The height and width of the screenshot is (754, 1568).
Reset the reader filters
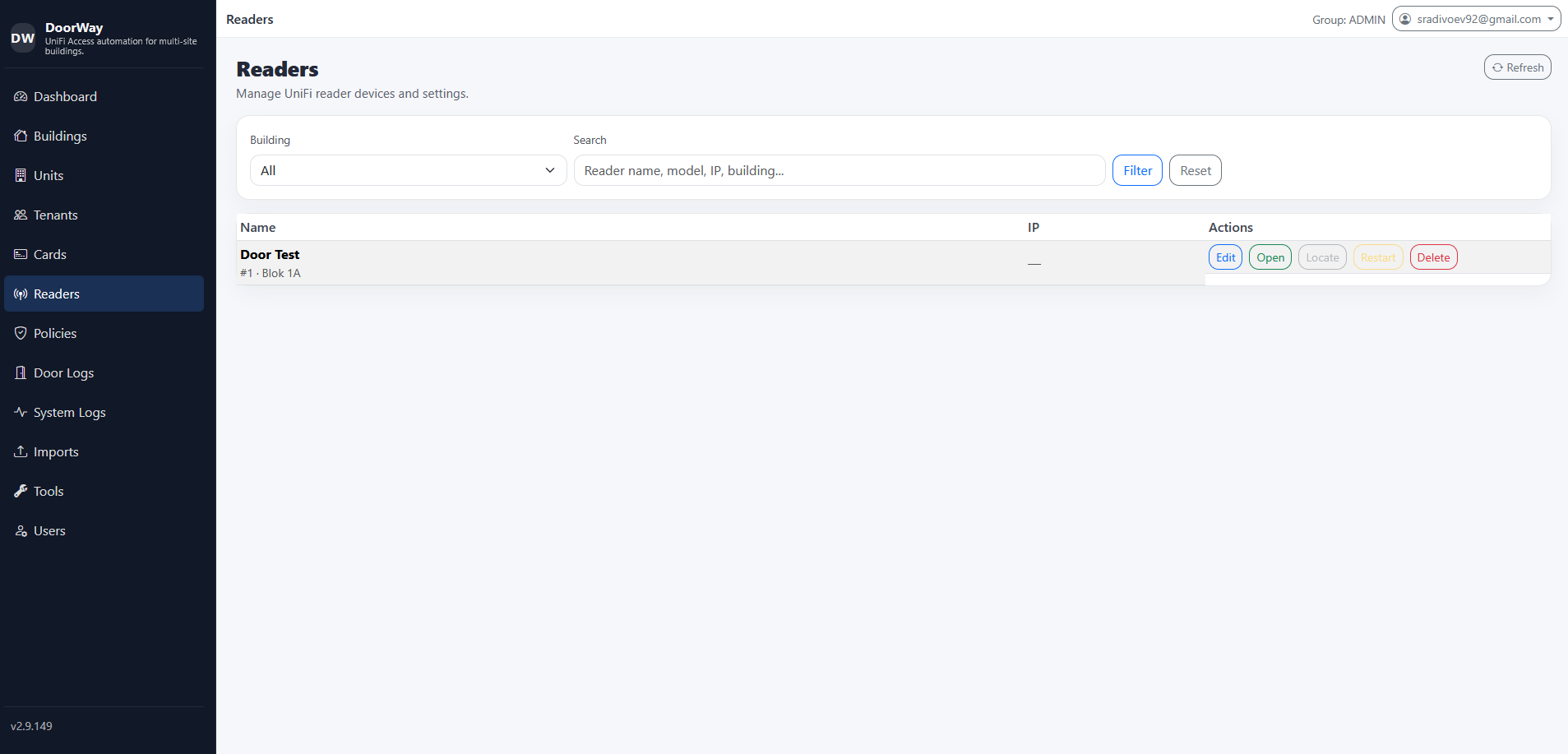point(1195,171)
